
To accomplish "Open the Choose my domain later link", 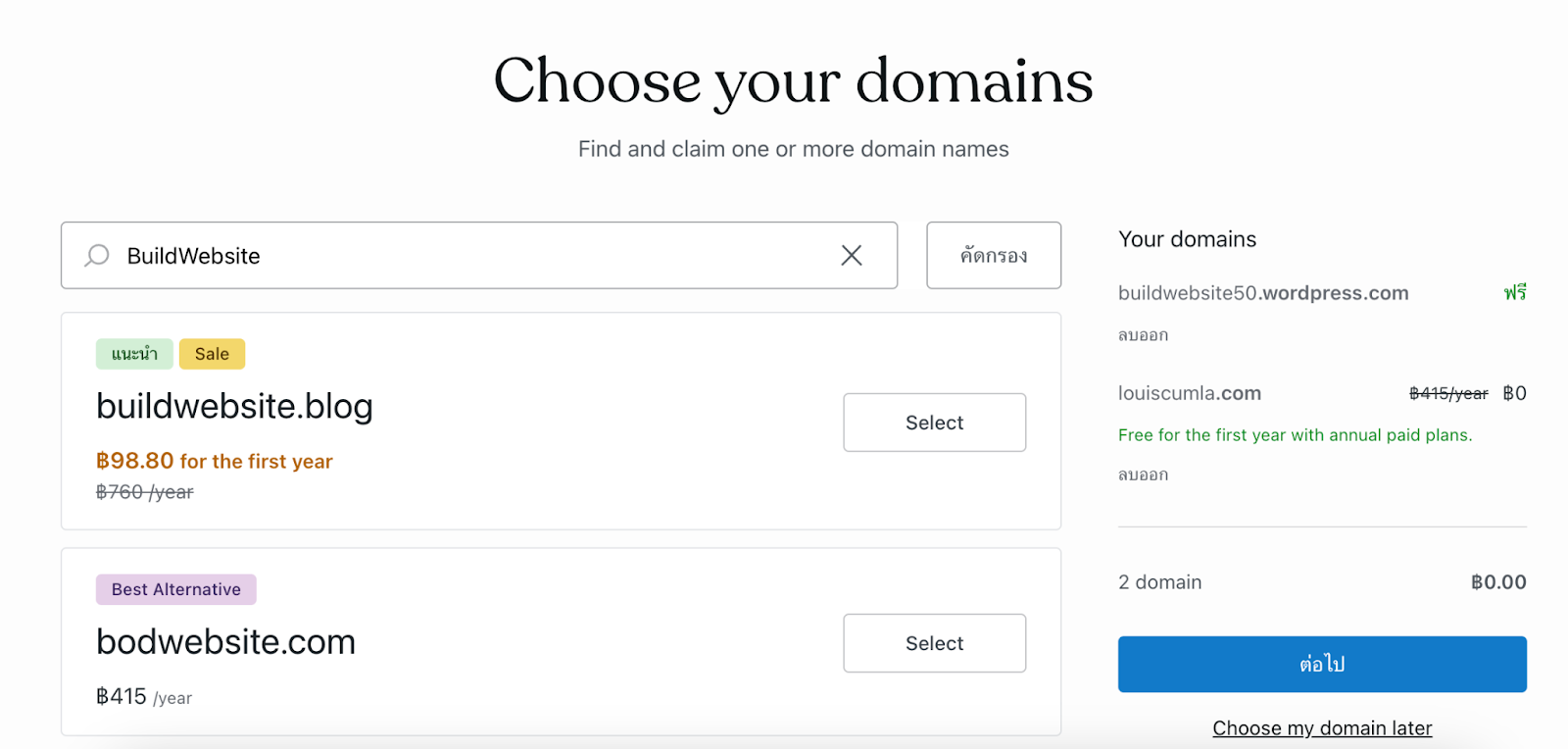I will pos(1322,728).
